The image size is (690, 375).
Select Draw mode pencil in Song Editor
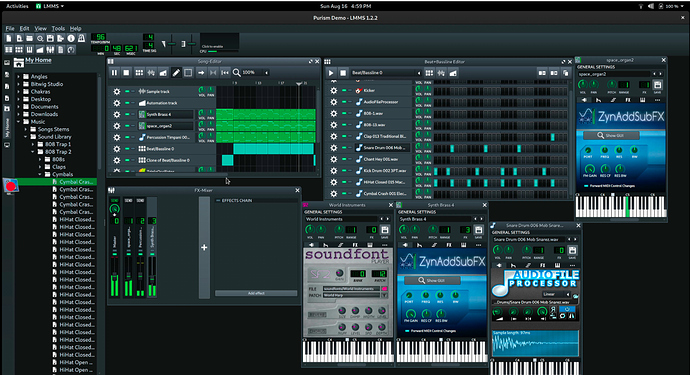pyautogui.click(x=176, y=73)
